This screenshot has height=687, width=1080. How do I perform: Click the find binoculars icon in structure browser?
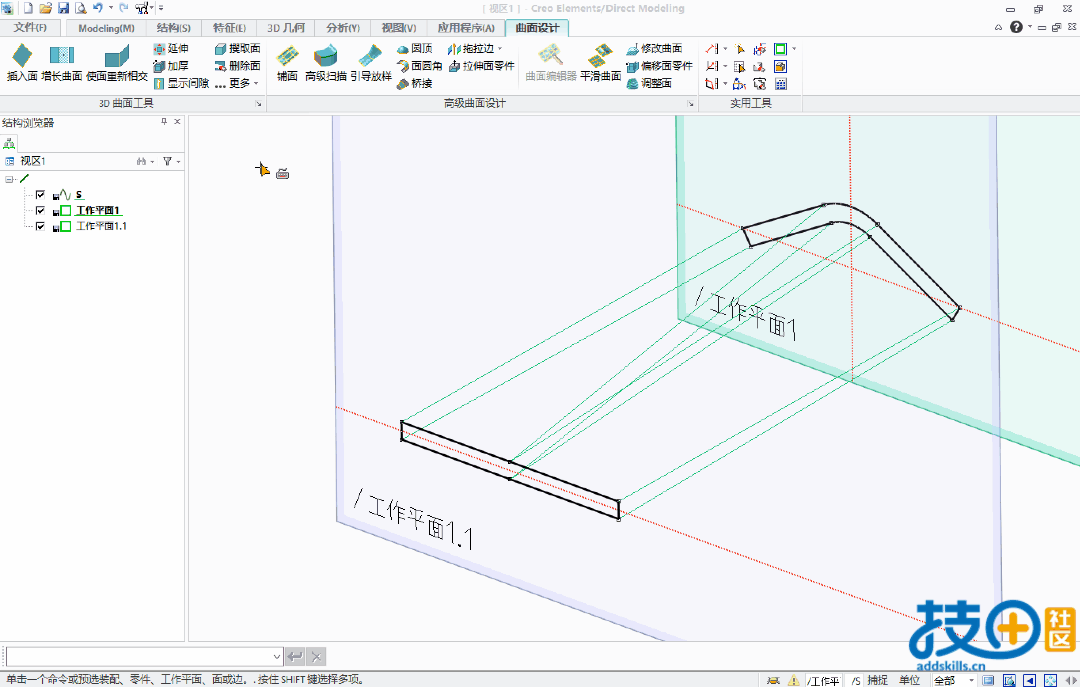141,161
